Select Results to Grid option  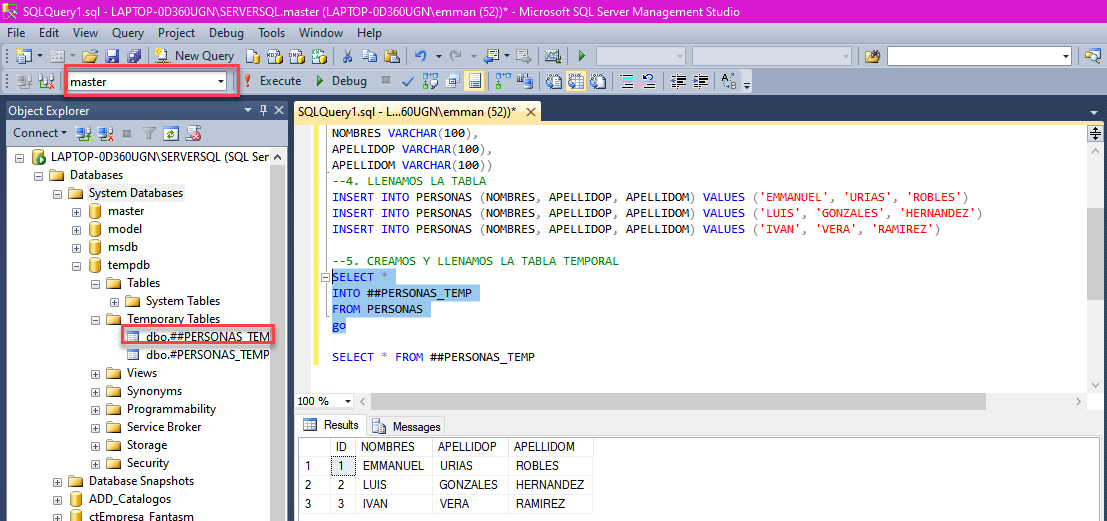[x=576, y=81]
